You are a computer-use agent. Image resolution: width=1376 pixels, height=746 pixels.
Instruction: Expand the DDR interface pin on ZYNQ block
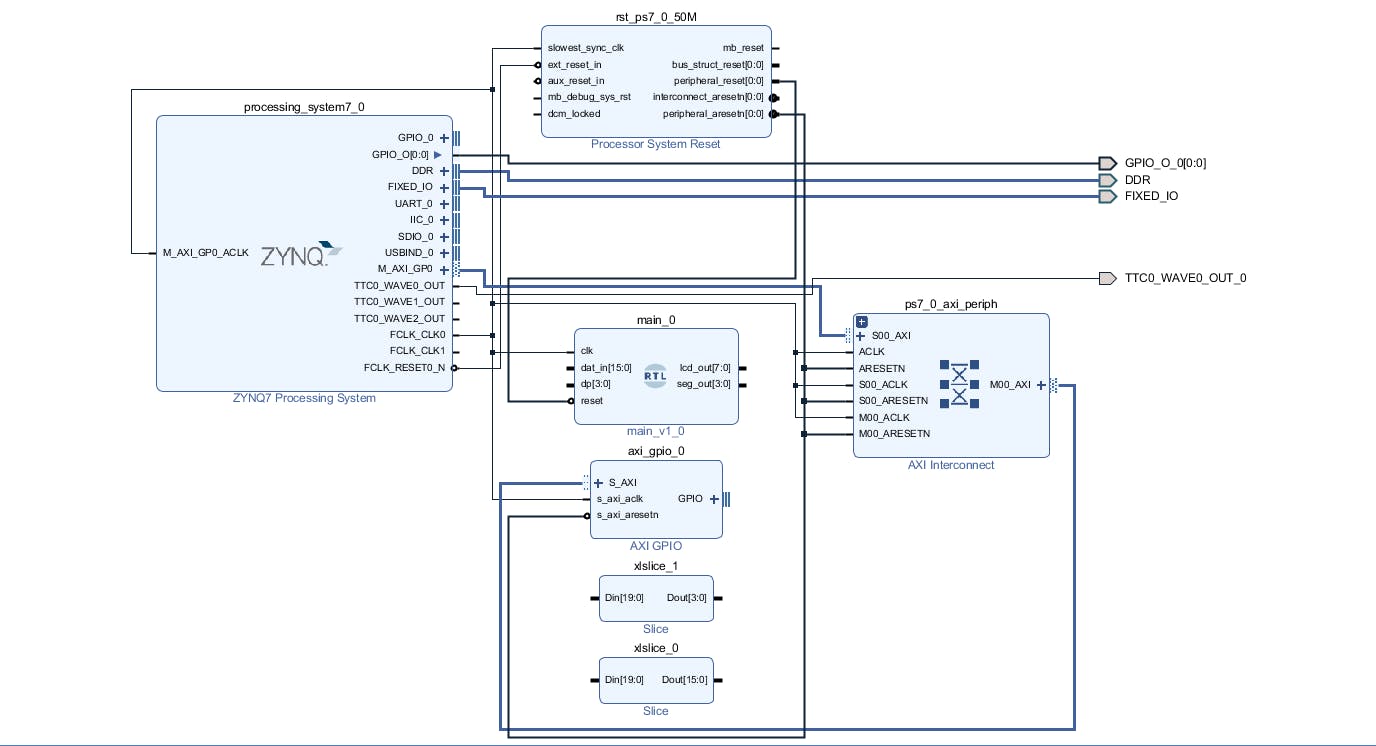click(x=444, y=171)
